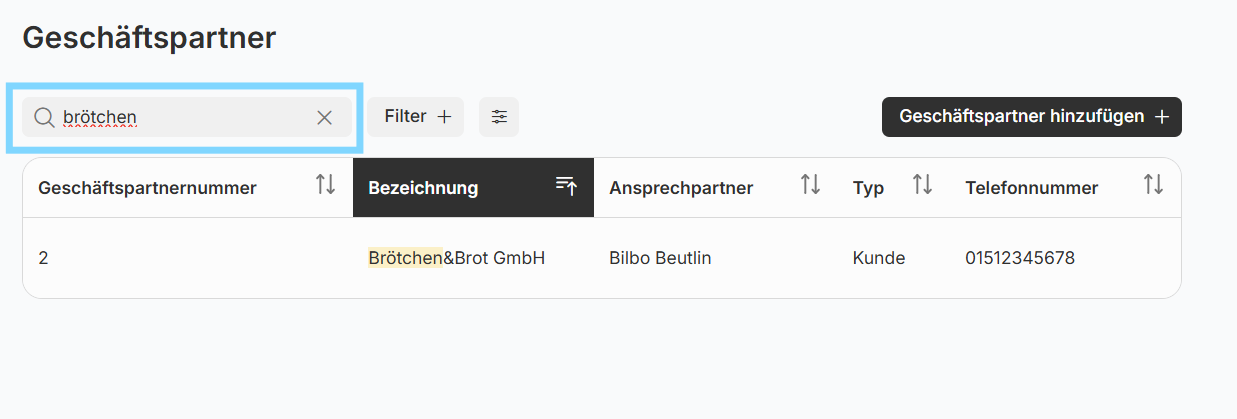This screenshot has width=1237, height=419.
Task: Sort by Ansprechpartner using arrows icon
Action: click(x=810, y=185)
